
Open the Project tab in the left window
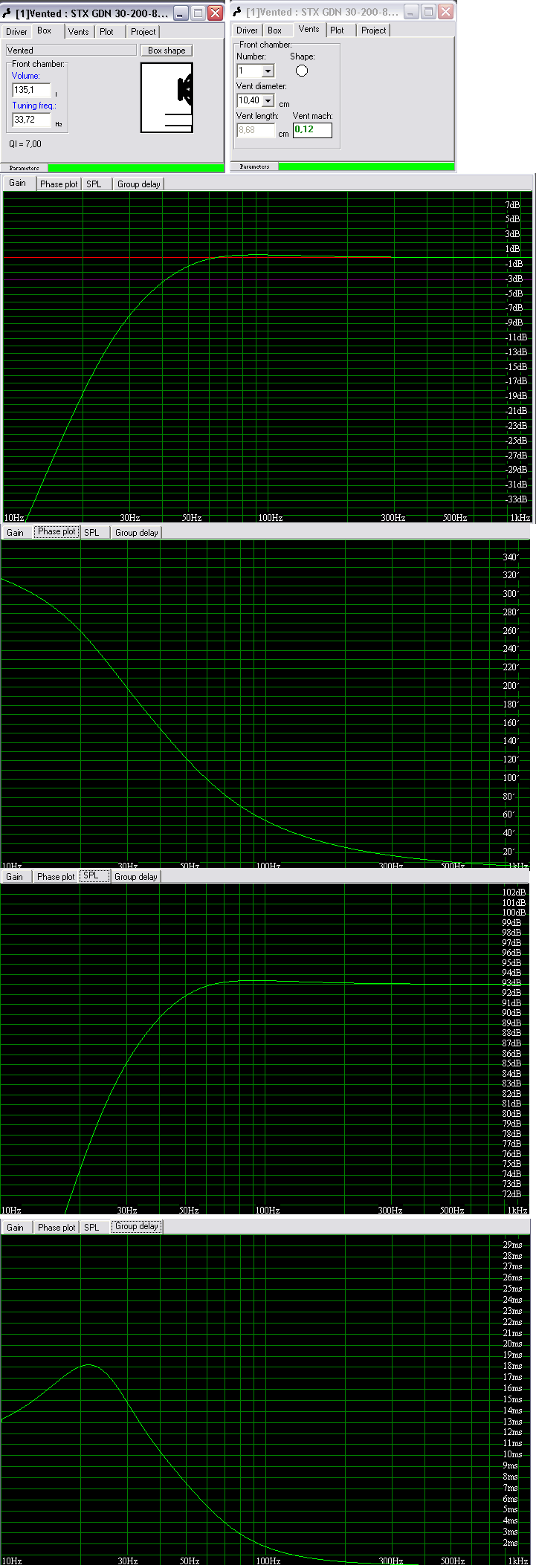click(x=143, y=32)
